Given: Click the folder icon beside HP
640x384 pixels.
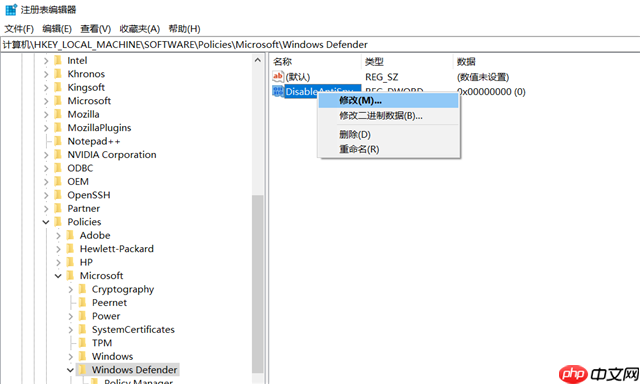Looking at the screenshot, I should point(71,262).
